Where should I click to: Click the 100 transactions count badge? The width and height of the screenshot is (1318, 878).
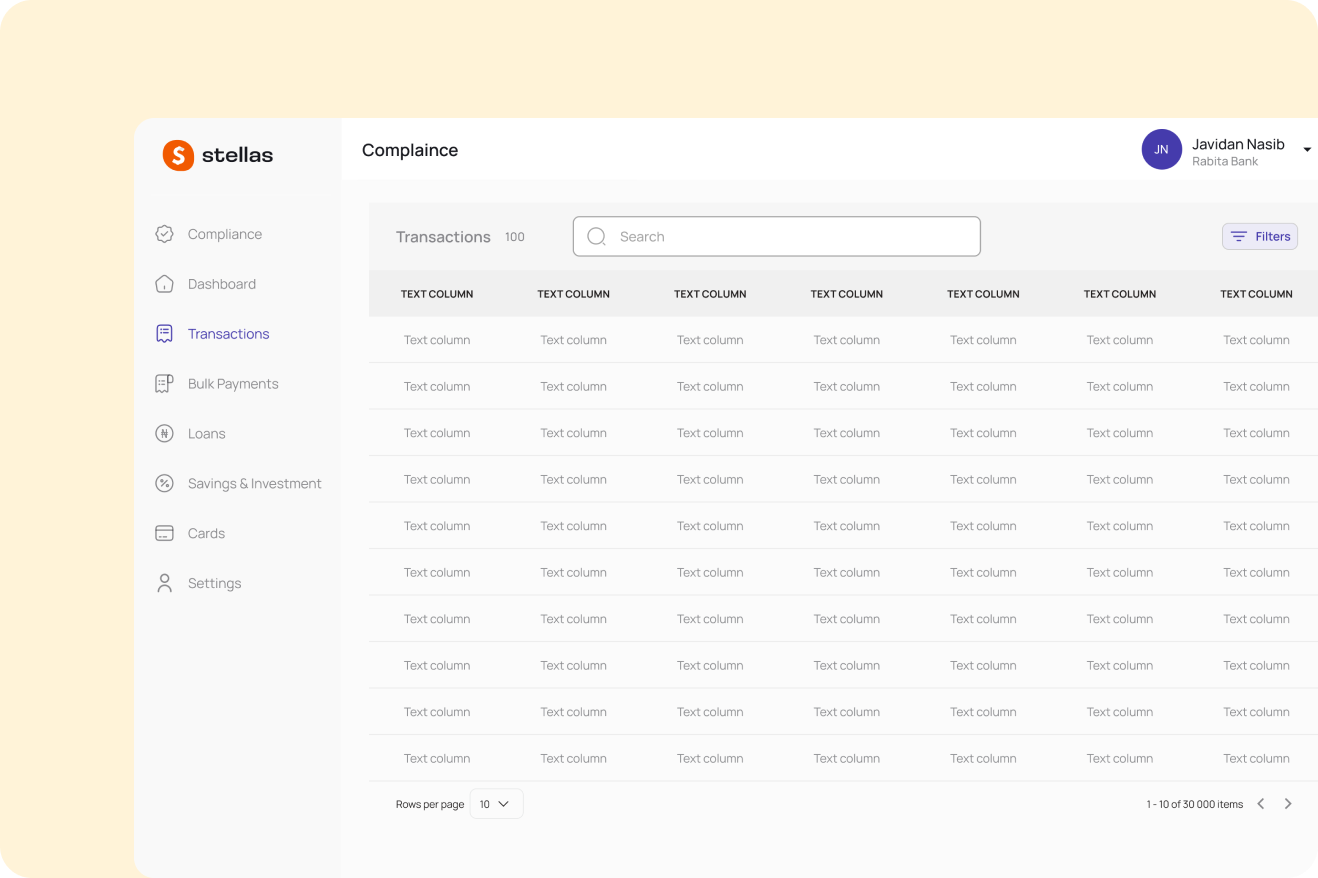click(x=515, y=237)
